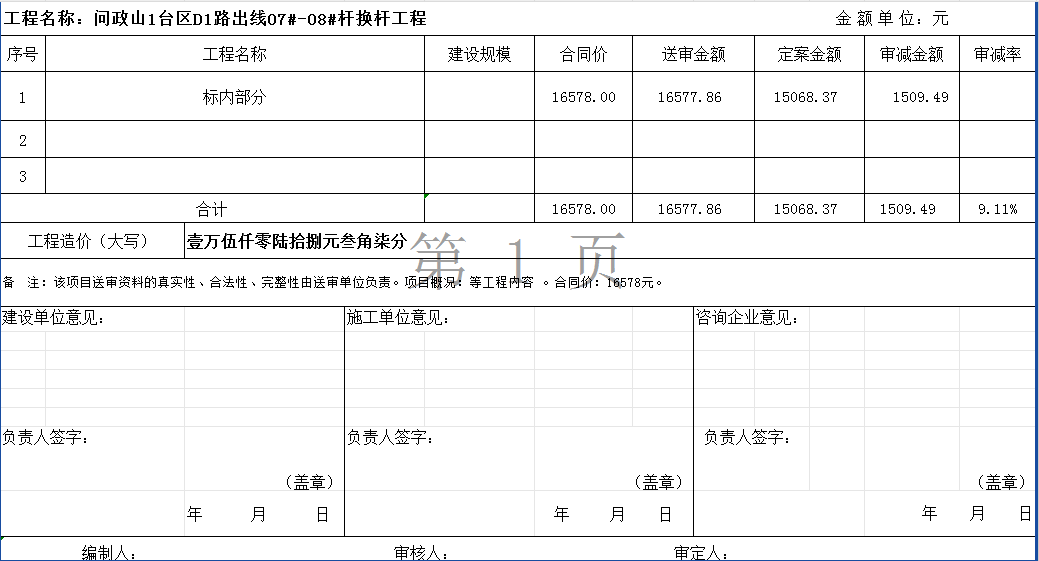This screenshot has width=1039, height=561.
Task: Select the 9.11% 审减率 cell
Action: coord(997,209)
